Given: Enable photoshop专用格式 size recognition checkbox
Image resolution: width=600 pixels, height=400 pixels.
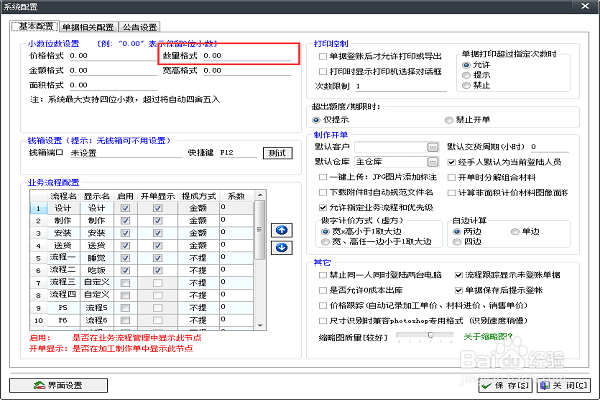Looking at the screenshot, I should point(323,321).
